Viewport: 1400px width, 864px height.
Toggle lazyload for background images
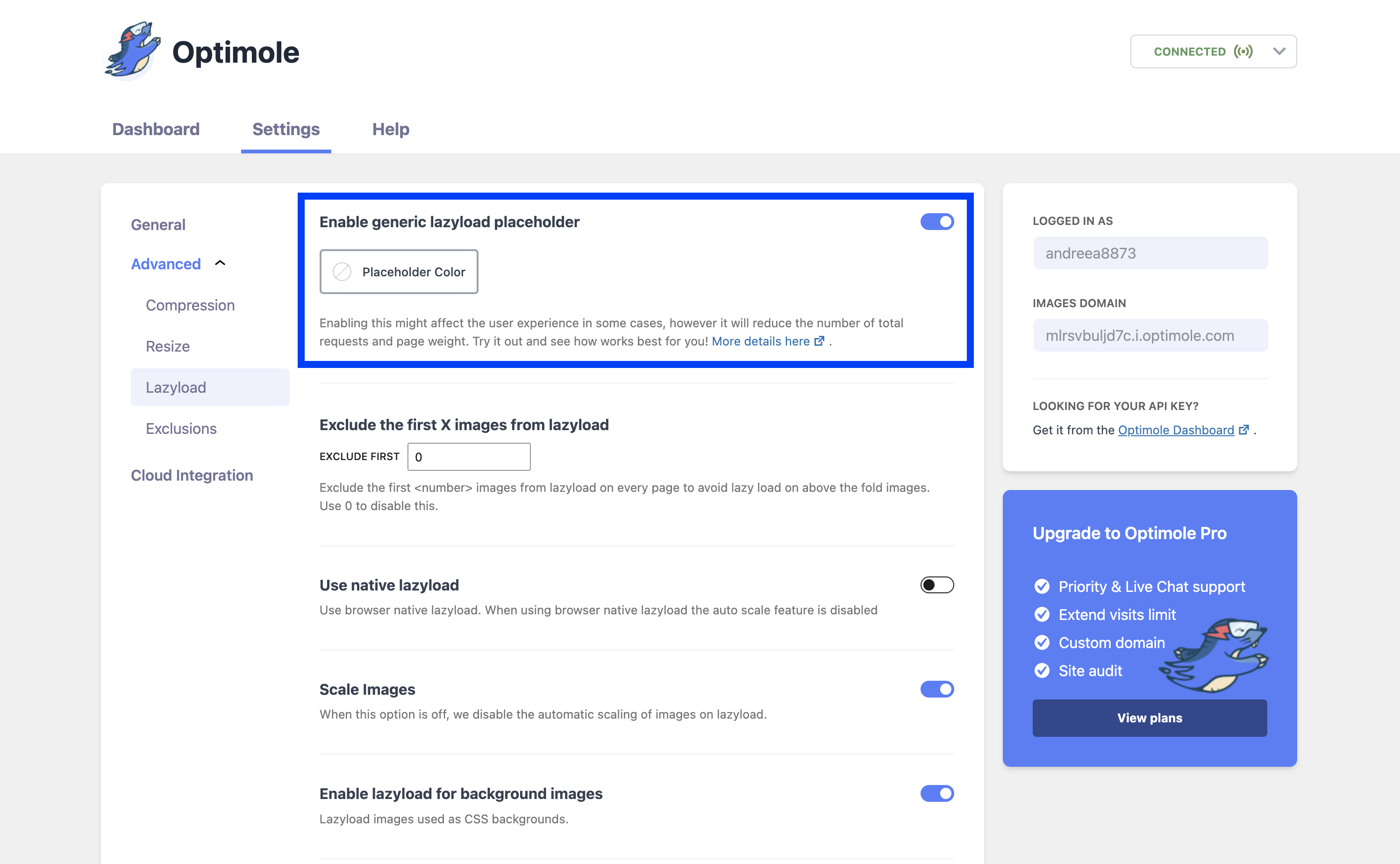point(937,793)
